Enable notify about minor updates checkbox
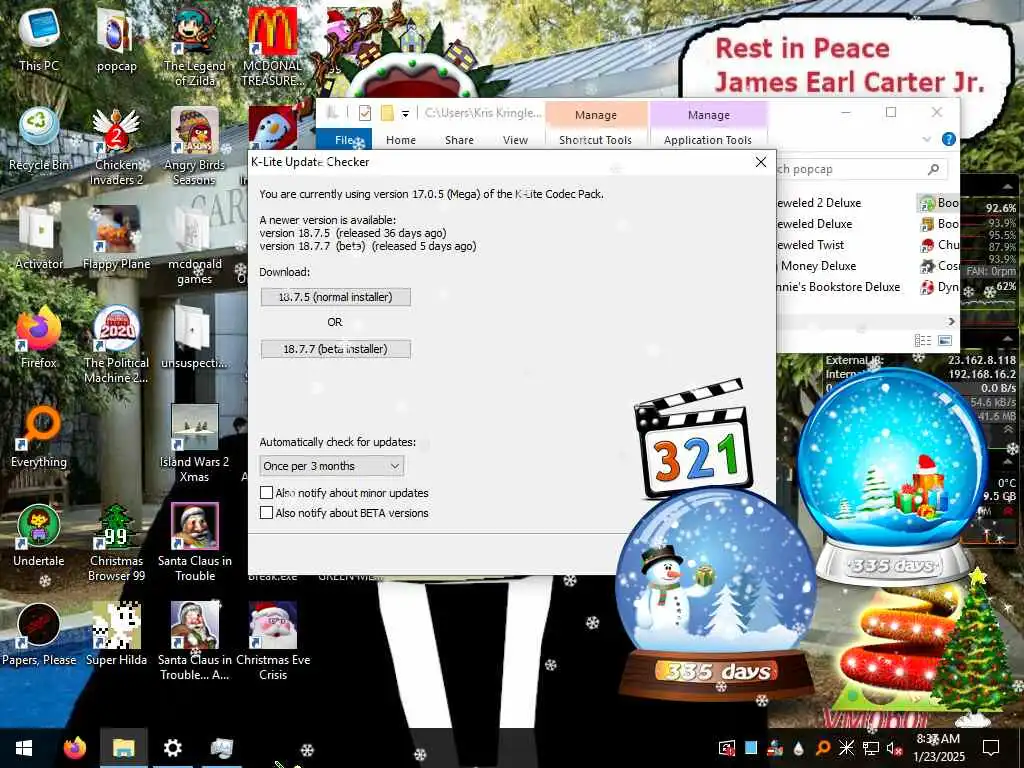Viewport: 1024px width, 768px height. pos(266,492)
